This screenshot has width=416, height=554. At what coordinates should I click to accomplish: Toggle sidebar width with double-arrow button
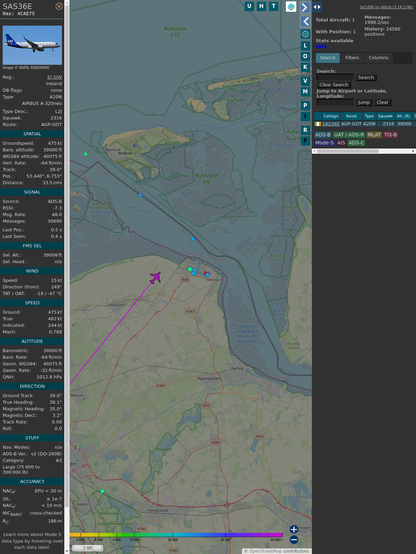[x=317, y=7]
